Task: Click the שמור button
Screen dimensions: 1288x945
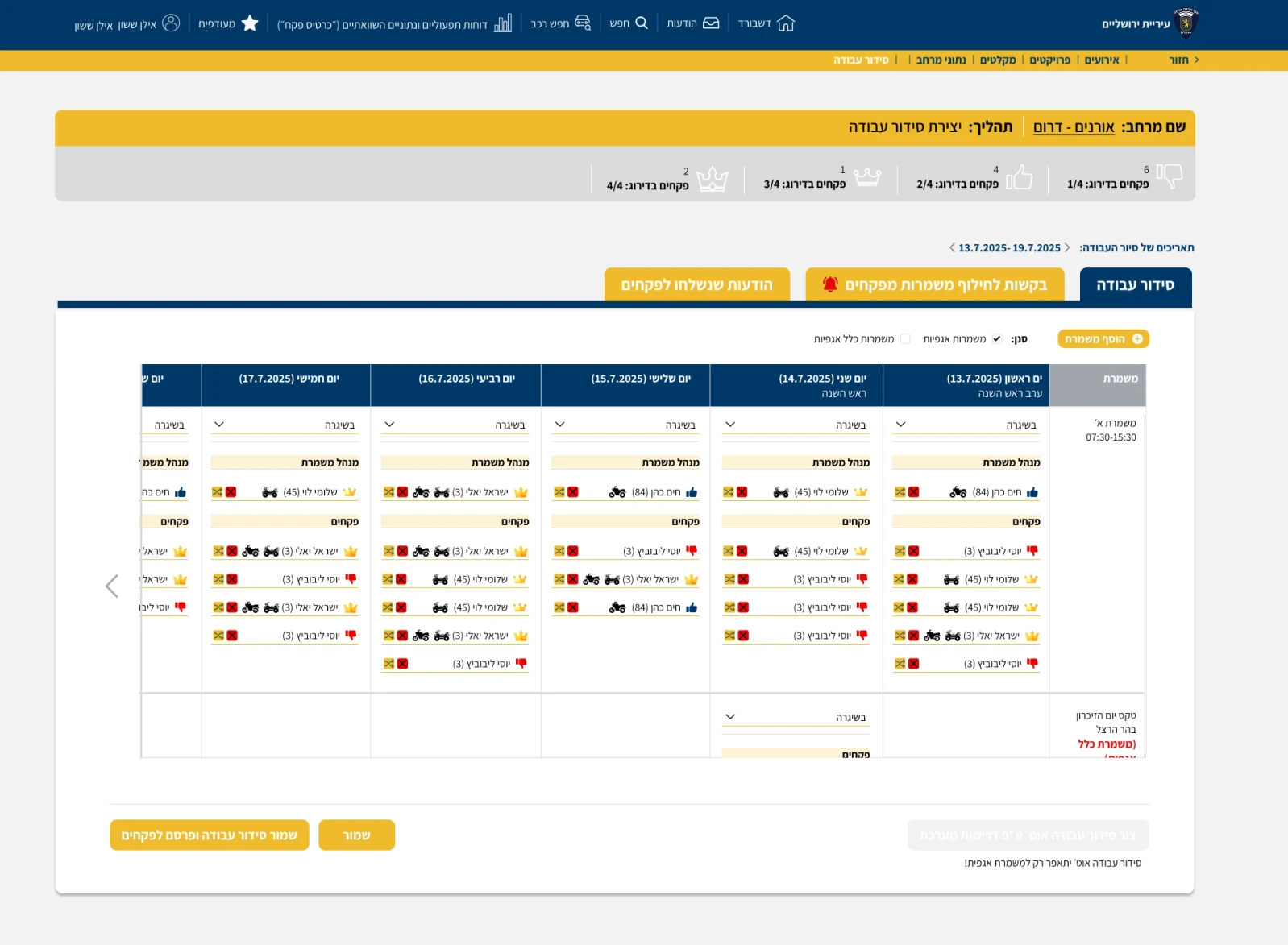Action: click(x=357, y=835)
